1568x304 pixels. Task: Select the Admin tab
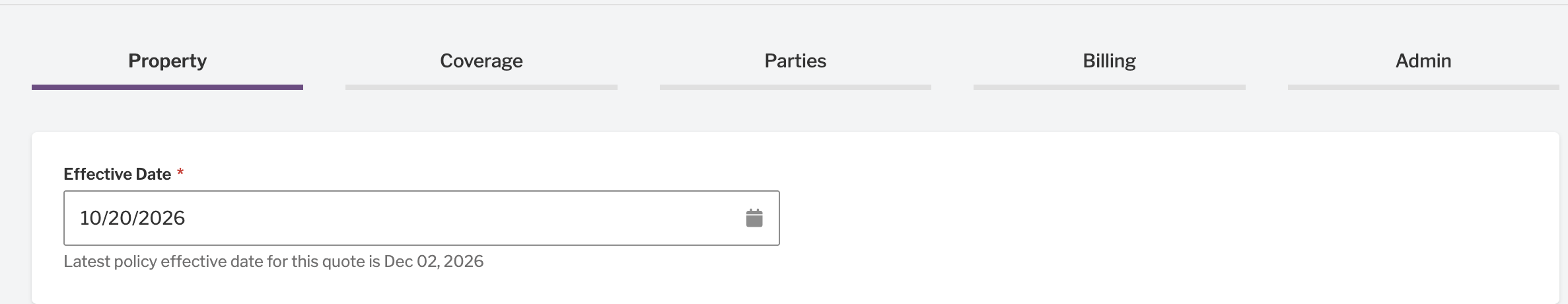(x=1423, y=61)
